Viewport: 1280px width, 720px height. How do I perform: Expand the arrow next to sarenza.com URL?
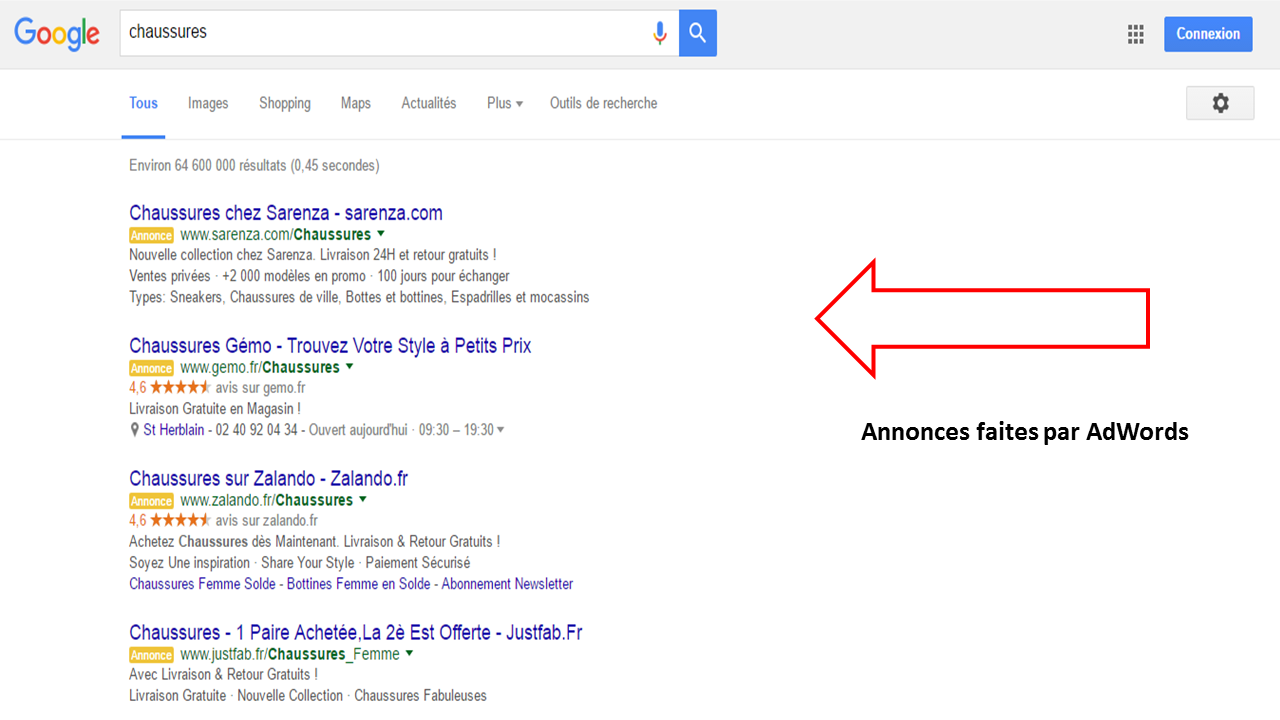(x=381, y=234)
